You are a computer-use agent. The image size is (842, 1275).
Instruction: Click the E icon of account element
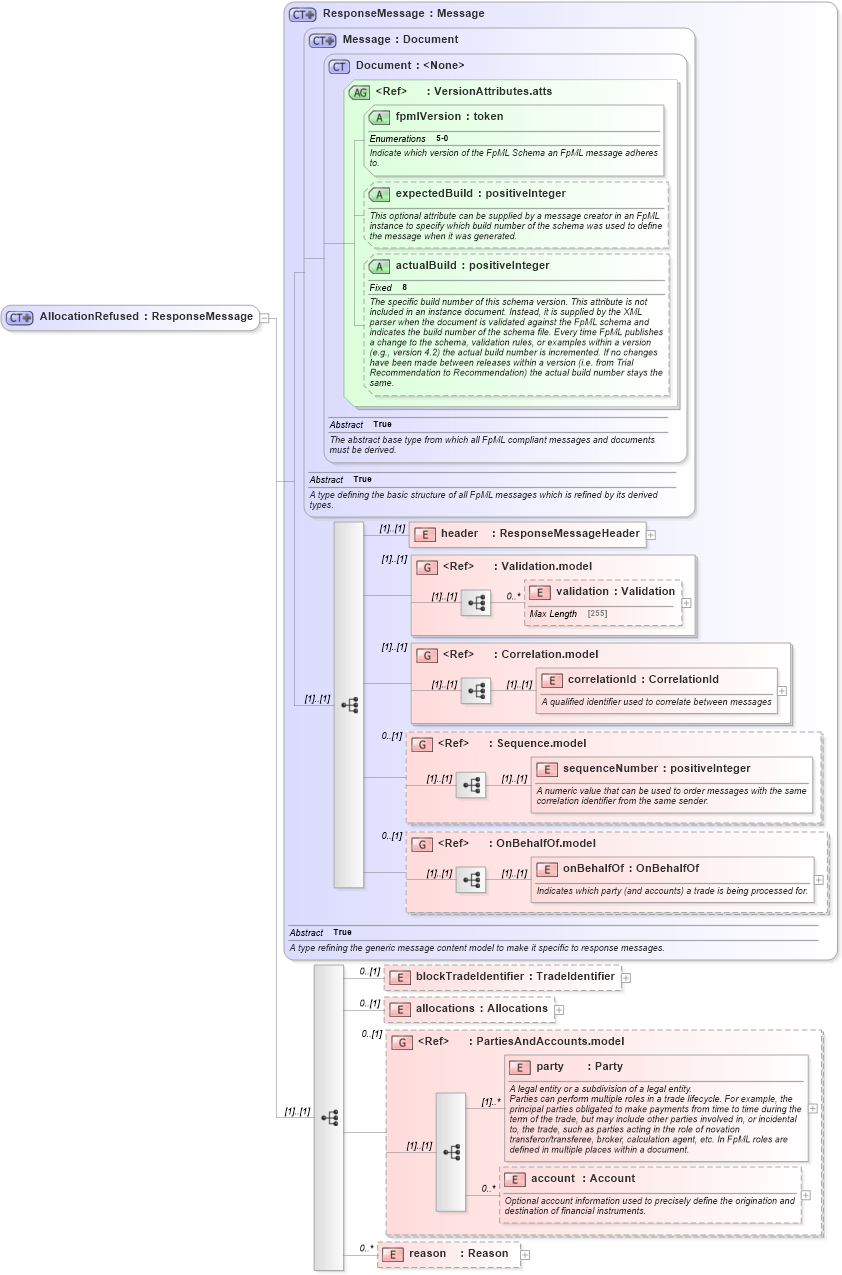515,1179
